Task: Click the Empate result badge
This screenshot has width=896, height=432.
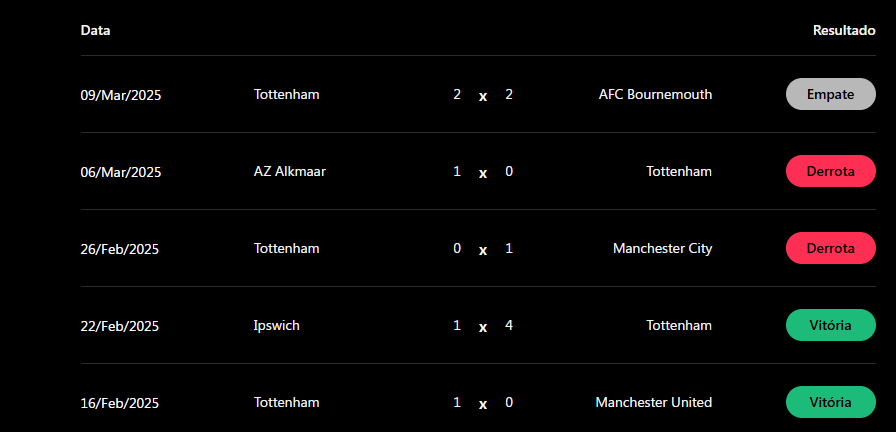Action: coord(830,95)
